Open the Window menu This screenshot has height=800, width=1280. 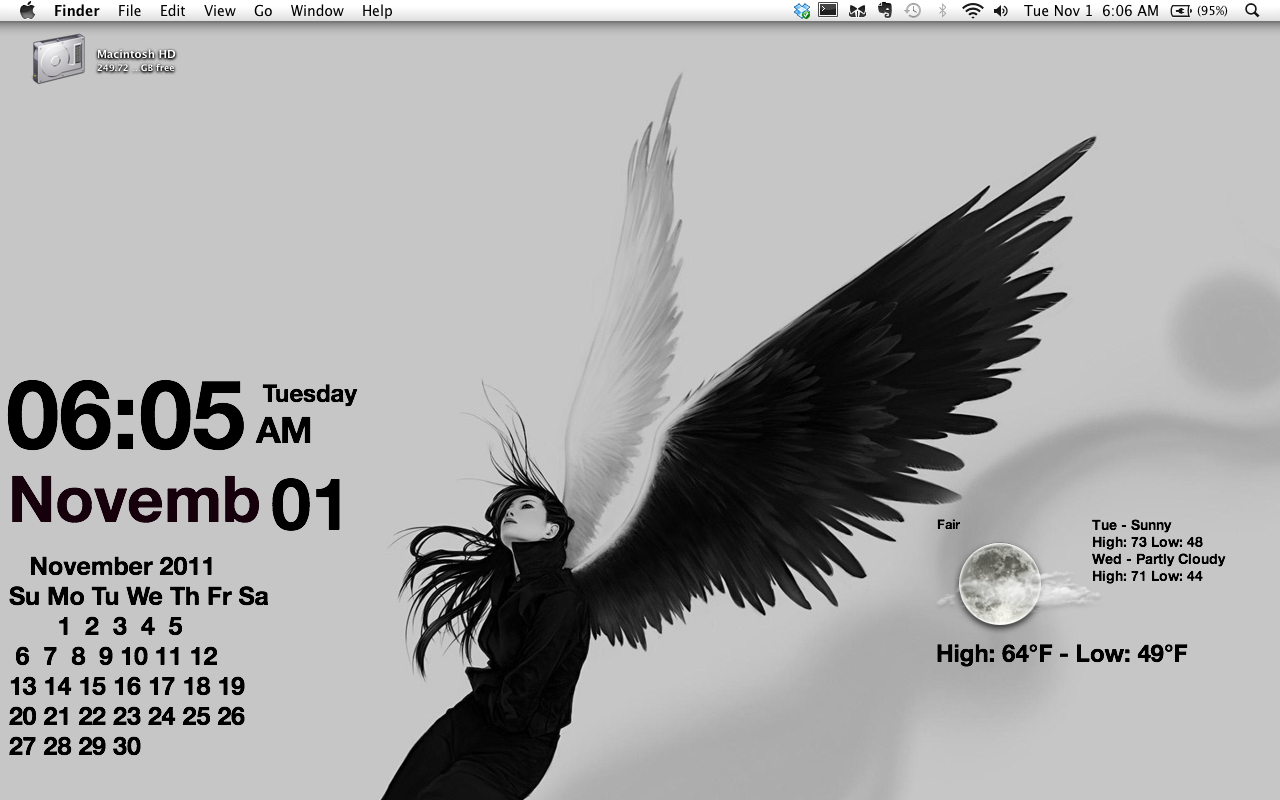click(317, 11)
